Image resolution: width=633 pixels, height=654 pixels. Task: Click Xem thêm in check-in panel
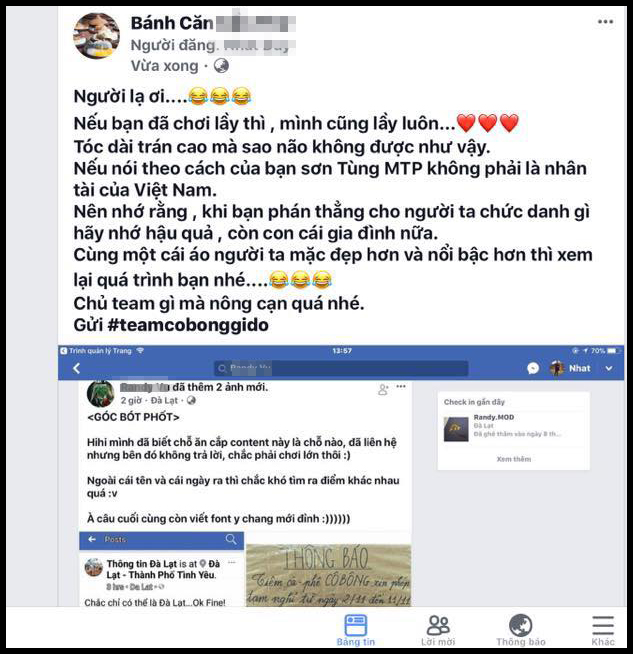tap(514, 459)
